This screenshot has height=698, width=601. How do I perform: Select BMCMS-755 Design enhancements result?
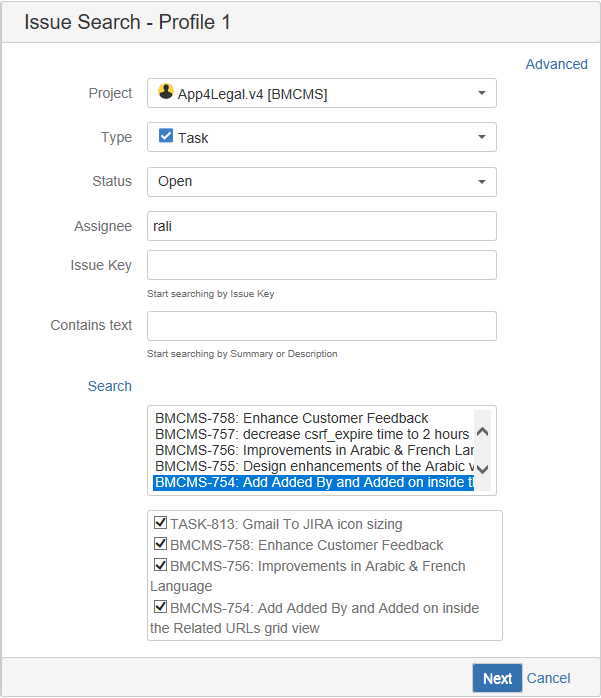314,466
